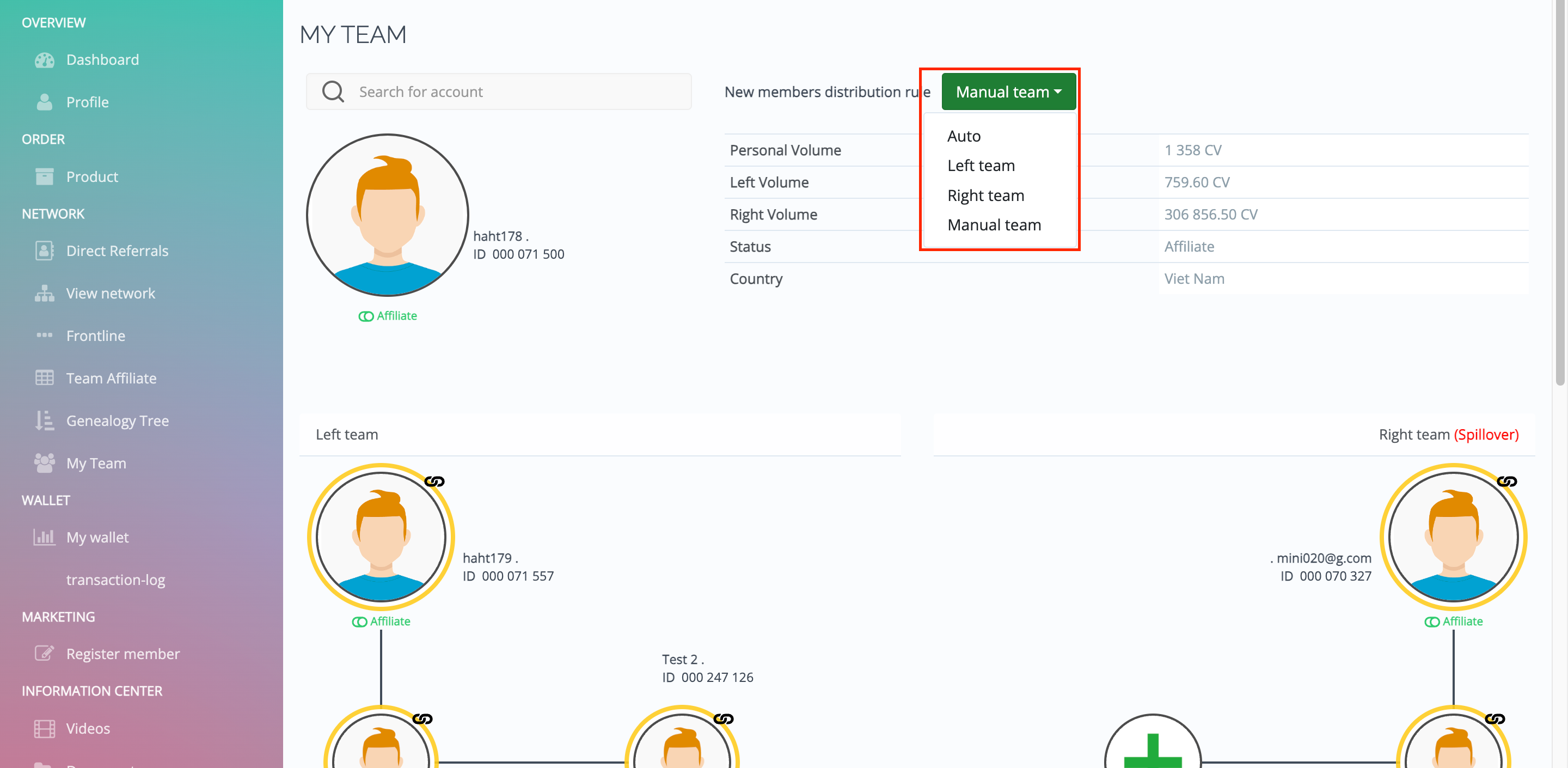The width and height of the screenshot is (1568, 768).
Task: Click link icon on haht179 avatar
Action: click(434, 481)
